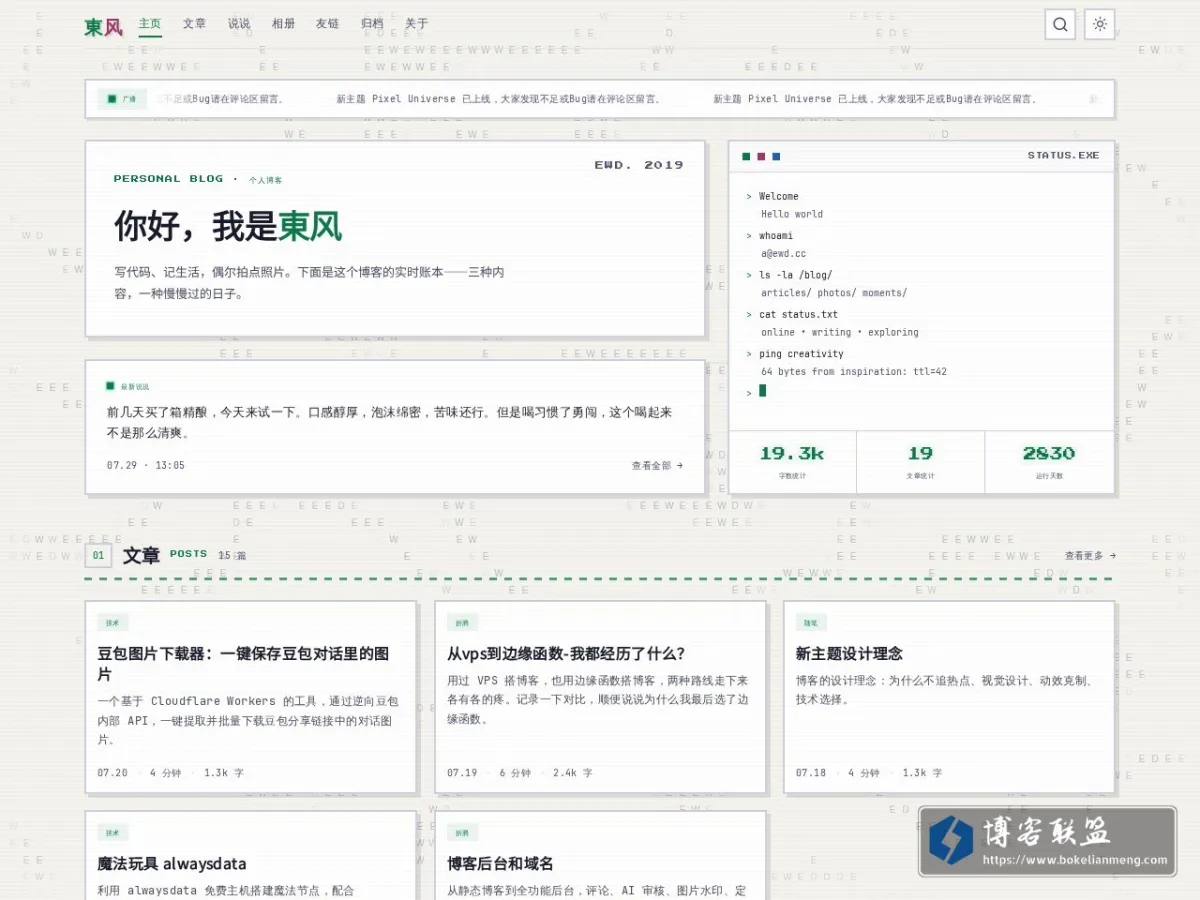Click 技术 tag on 豆包图片下载器 card
Screen dimensions: 1200x900
pos(113,622)
